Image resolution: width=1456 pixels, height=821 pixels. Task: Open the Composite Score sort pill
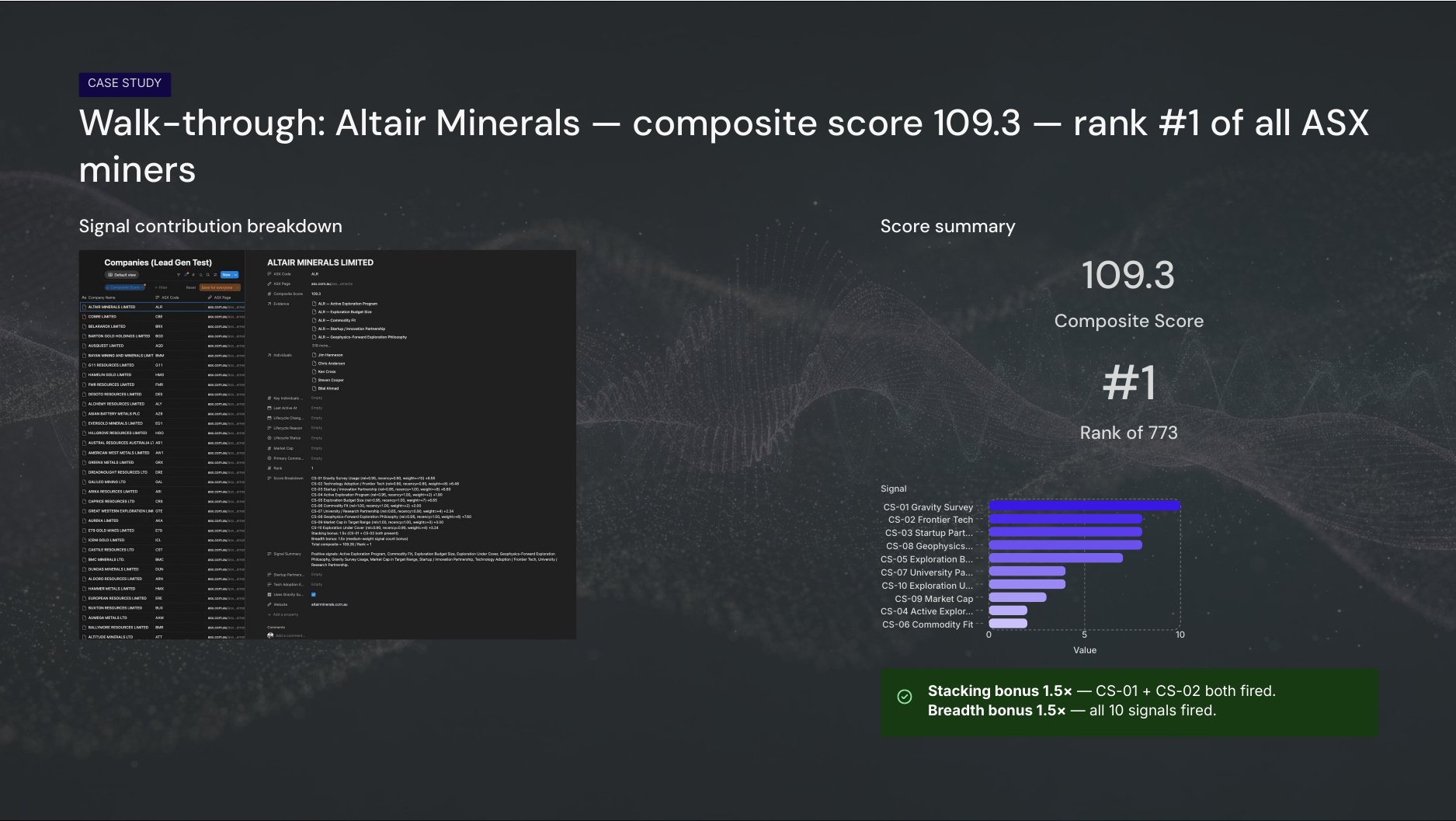[125, 287]
